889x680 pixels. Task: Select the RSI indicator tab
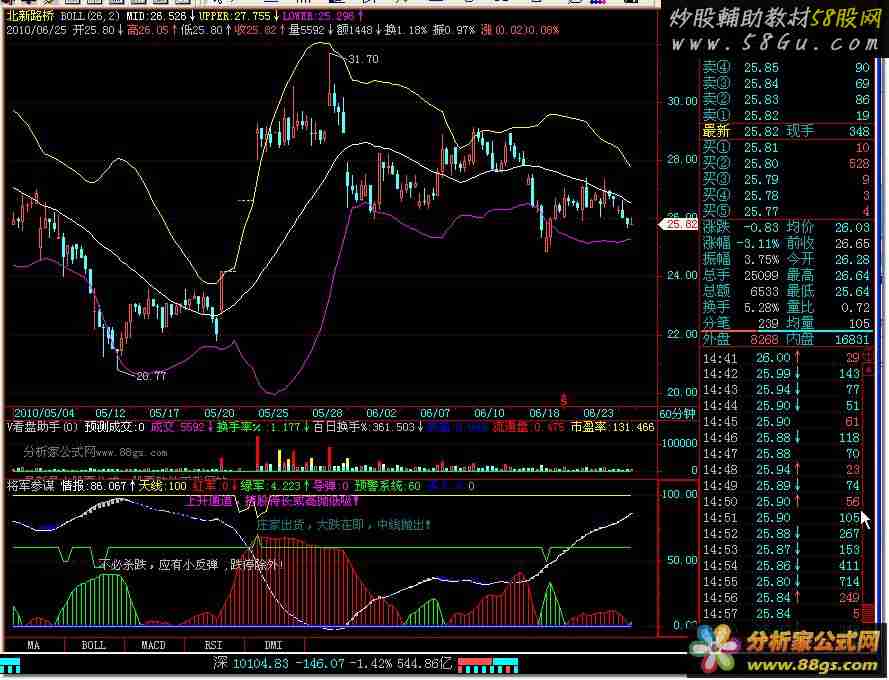coord(214,645)
